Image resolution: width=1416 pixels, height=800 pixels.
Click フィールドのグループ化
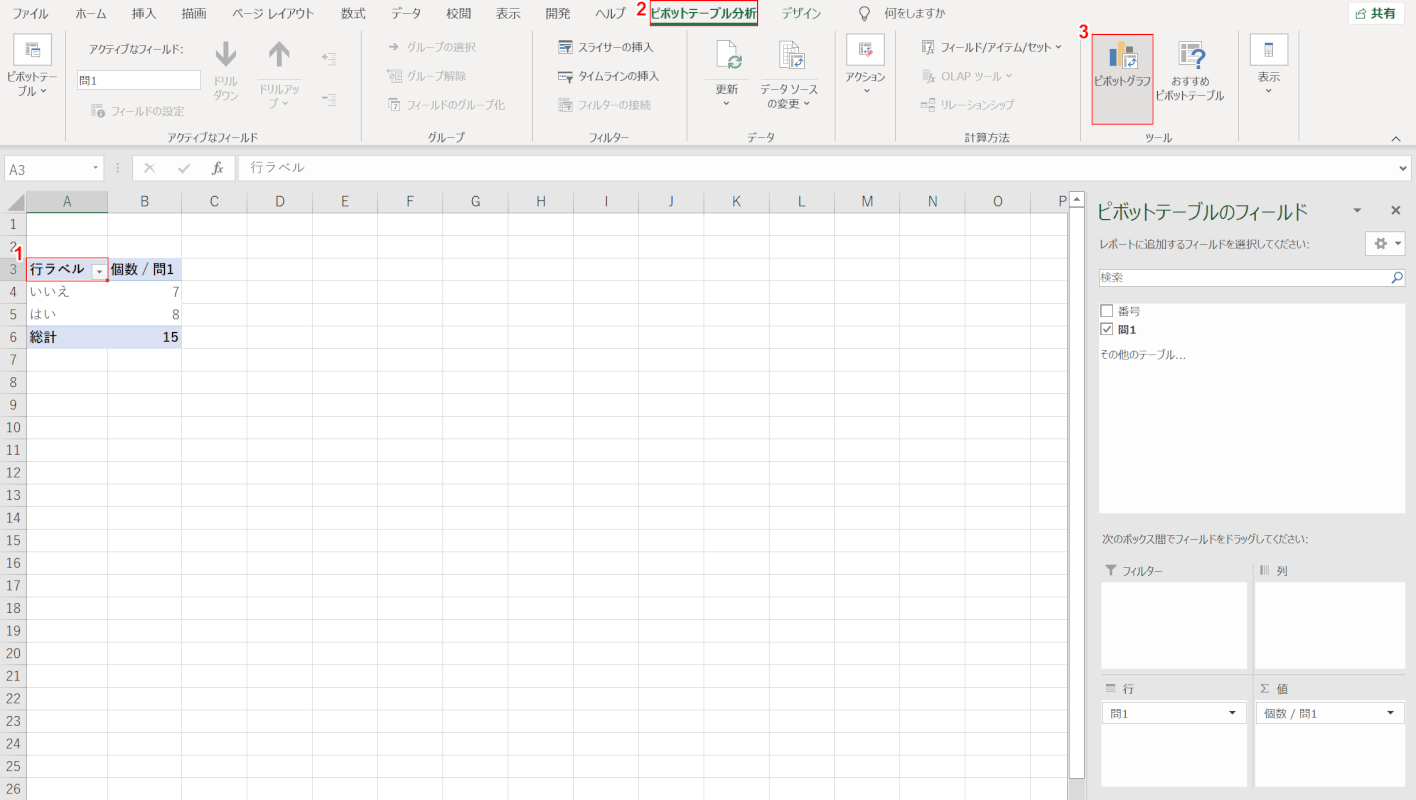[446, 104]
